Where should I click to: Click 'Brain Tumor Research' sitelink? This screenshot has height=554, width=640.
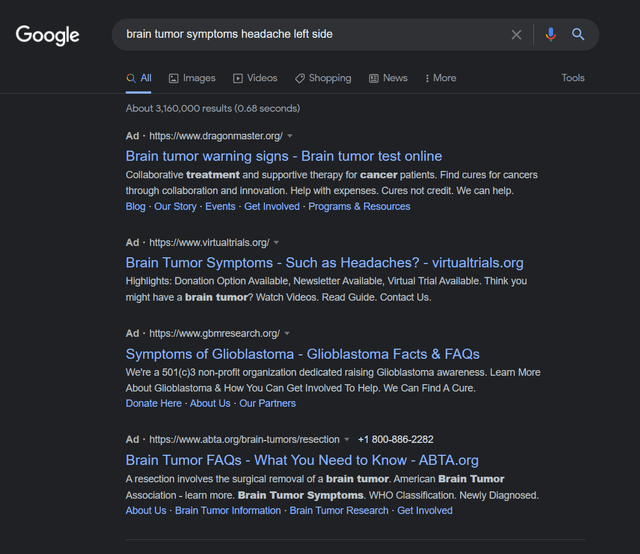pyautogui.click(x=338, y=510)
